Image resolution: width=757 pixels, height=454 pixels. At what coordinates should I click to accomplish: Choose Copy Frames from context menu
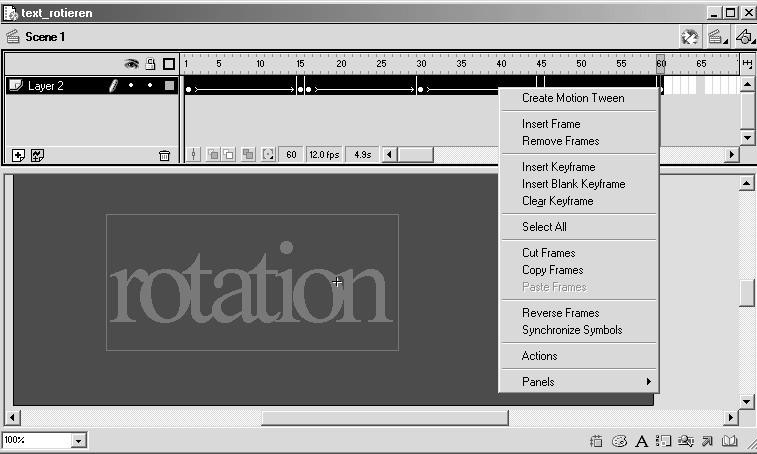[552, 270]
